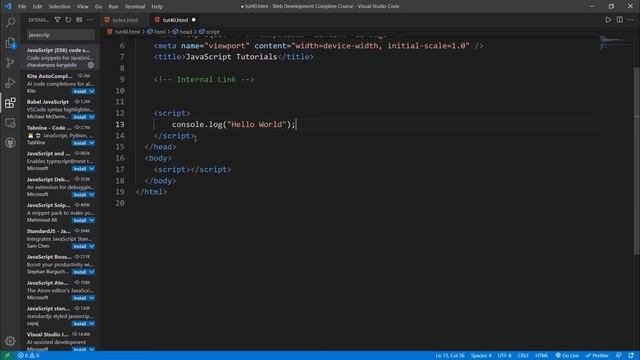The image size is (640, 360).
Task: Open install dropdown for Babel JavaScript
Action: pyautogui.click(x=92, y=117)
